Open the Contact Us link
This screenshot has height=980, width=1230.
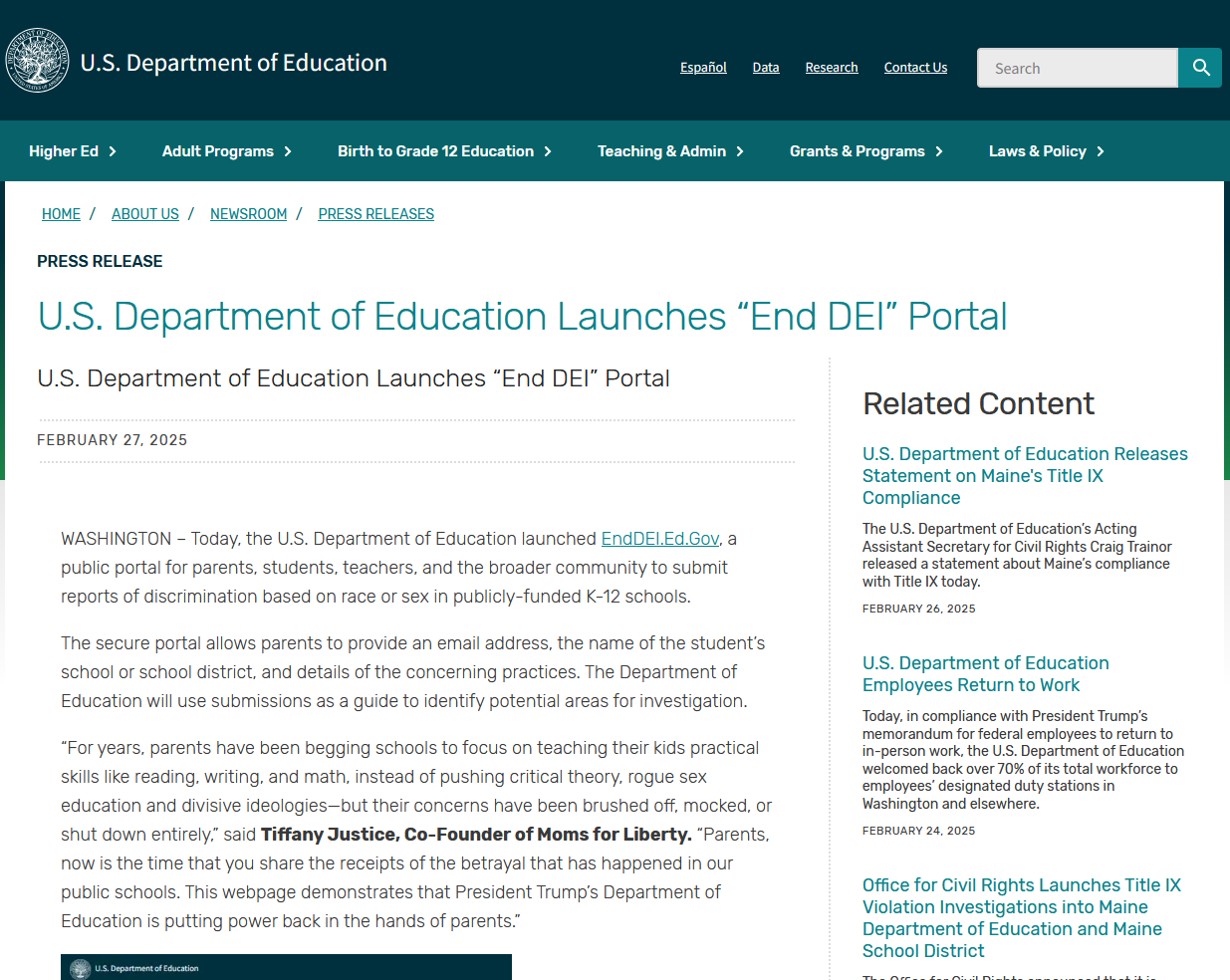click(x=915, y=68)
